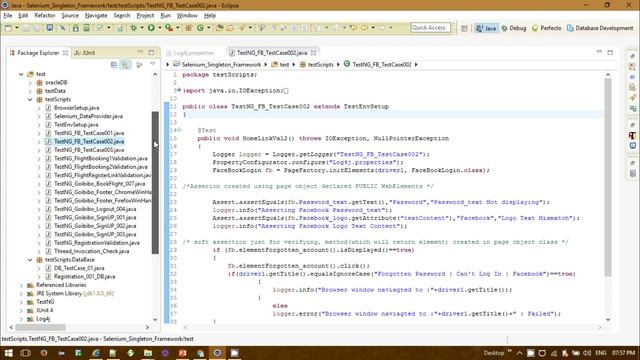Close the TestNG_FB_TestCase002.java editor tab
640x360 pixels.
(x=313, y=53)
